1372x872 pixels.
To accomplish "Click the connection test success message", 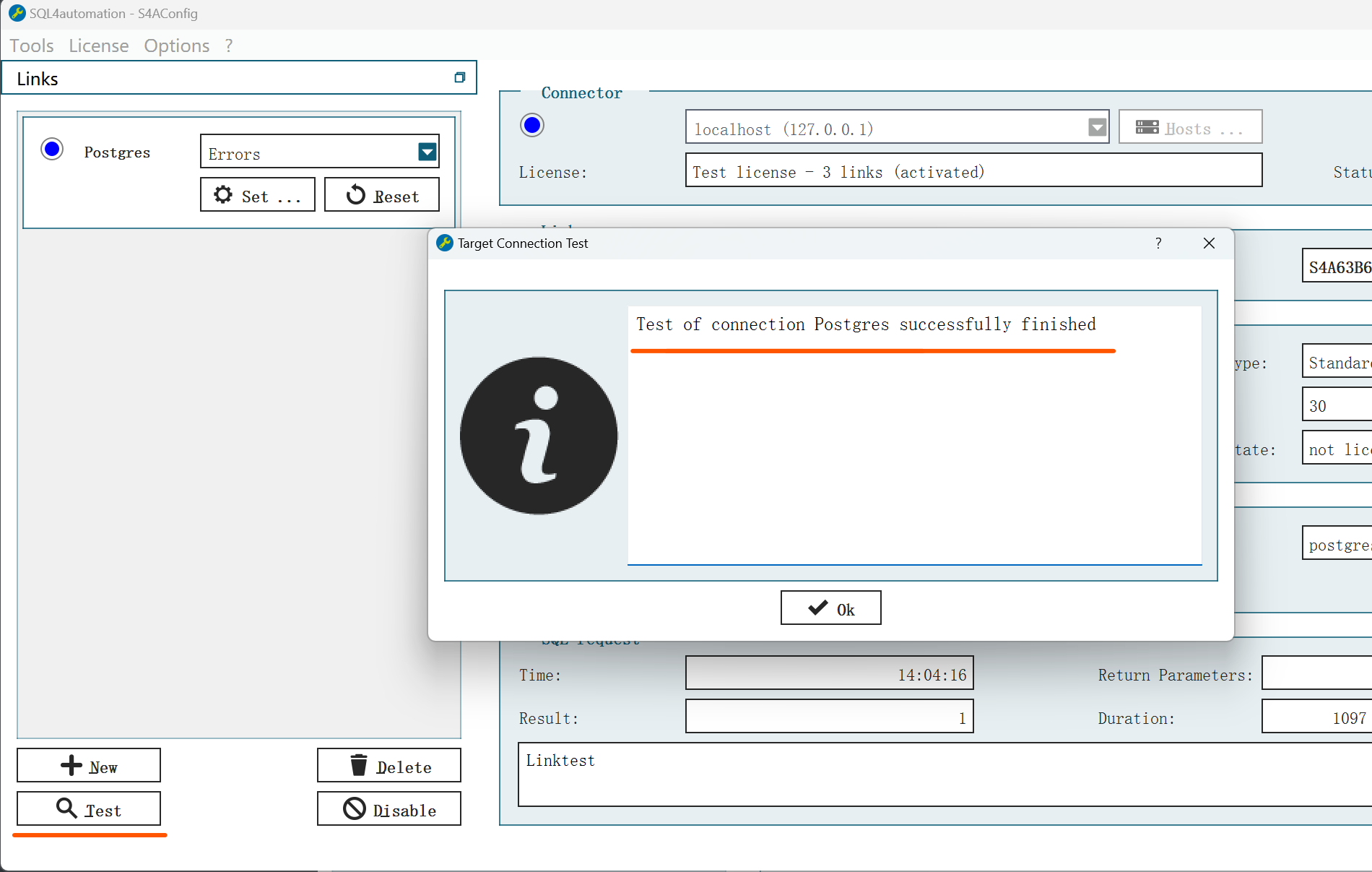I will point(866,324).
